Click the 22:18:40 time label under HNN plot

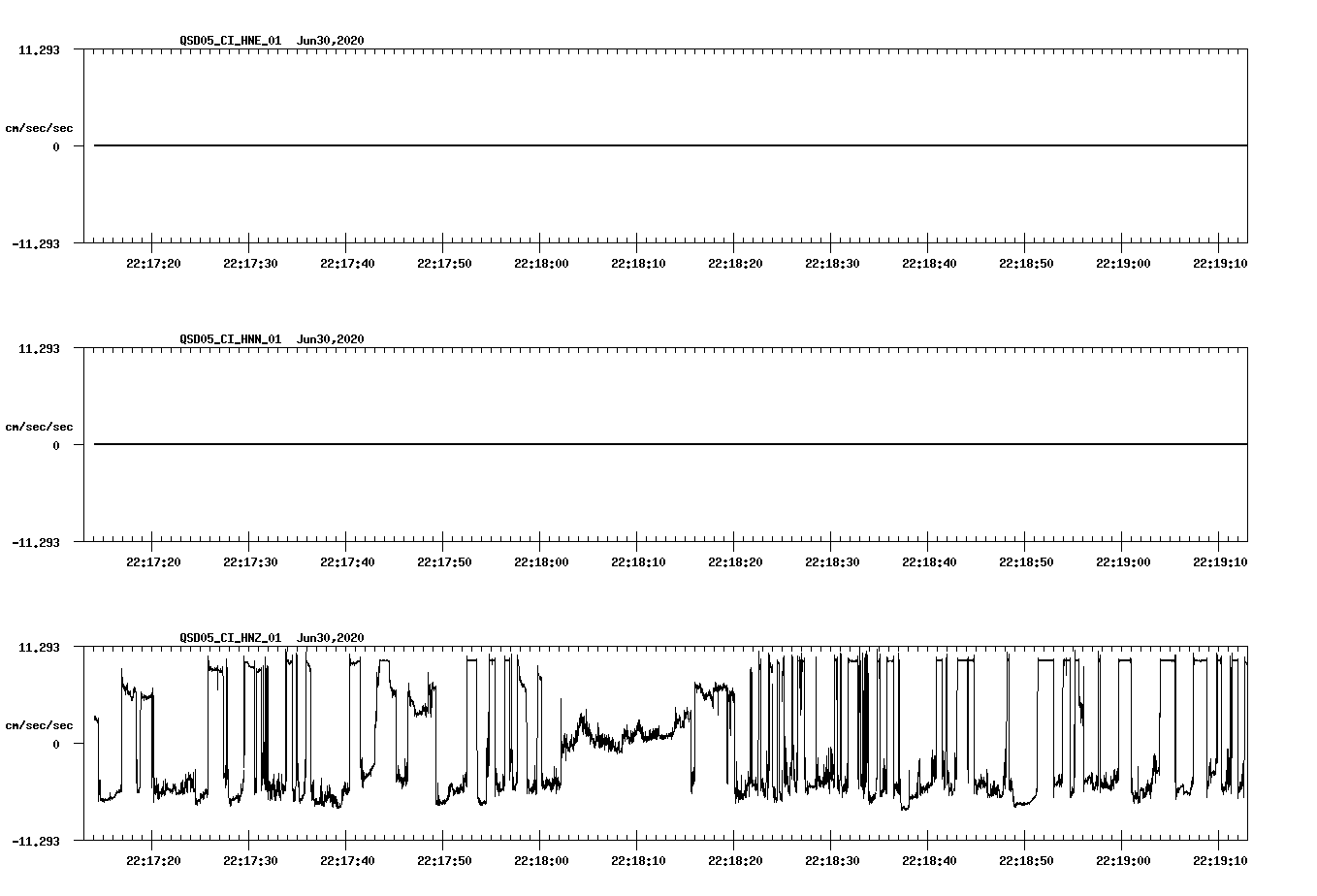929,562
